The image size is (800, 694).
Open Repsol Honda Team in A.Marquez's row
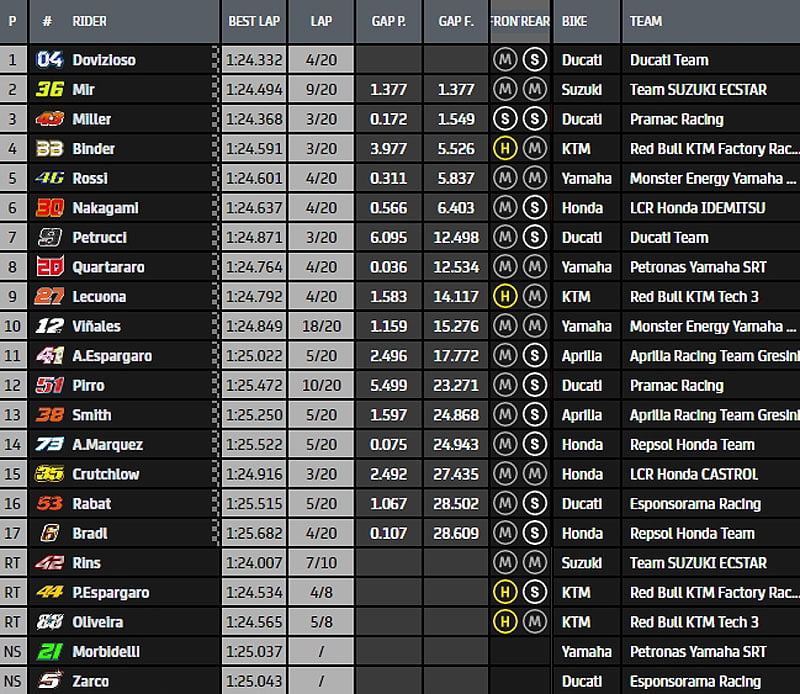click(692, 445)
